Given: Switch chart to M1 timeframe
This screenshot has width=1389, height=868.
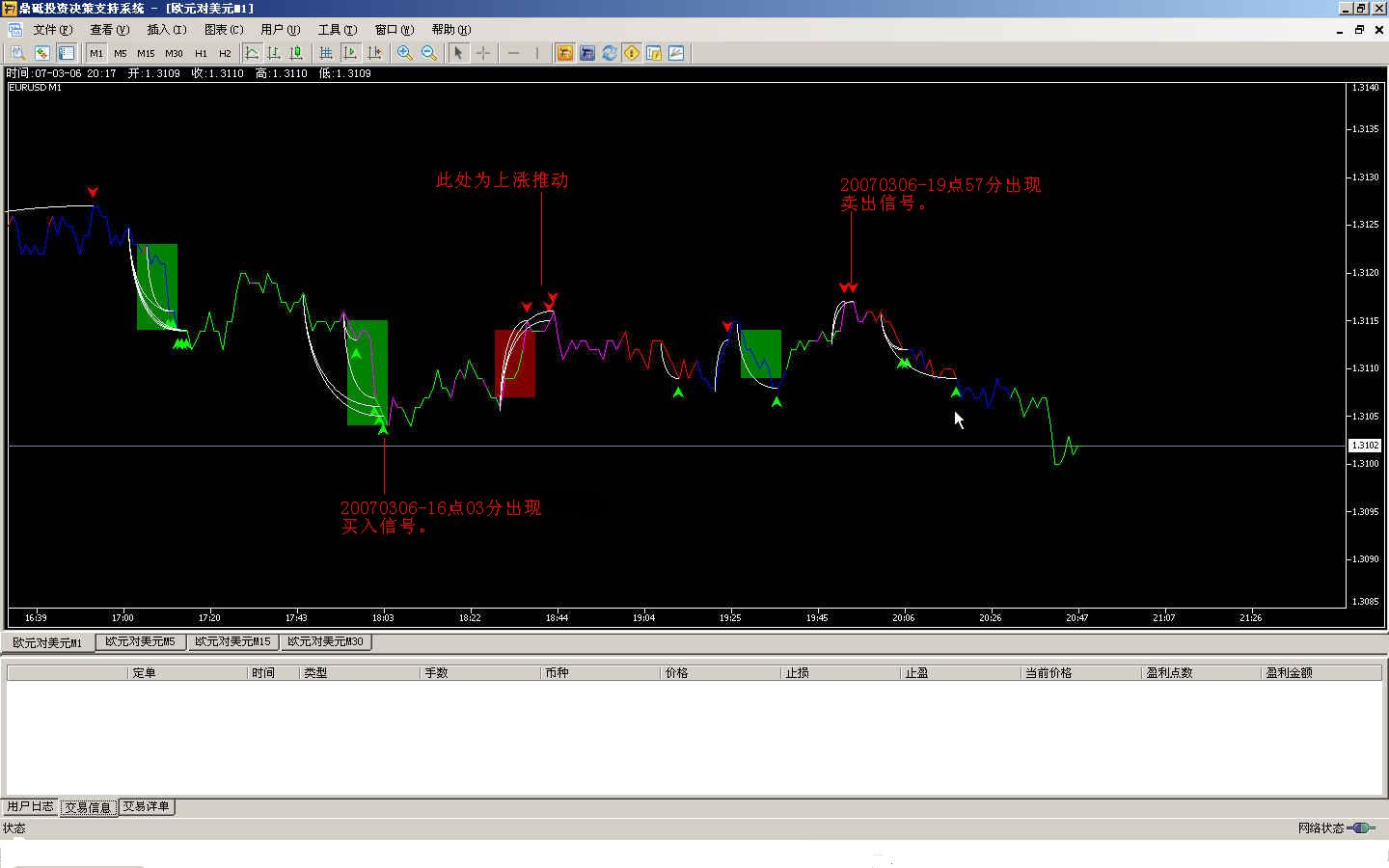Looking at the screenshot, I should [x=96, y=53].
